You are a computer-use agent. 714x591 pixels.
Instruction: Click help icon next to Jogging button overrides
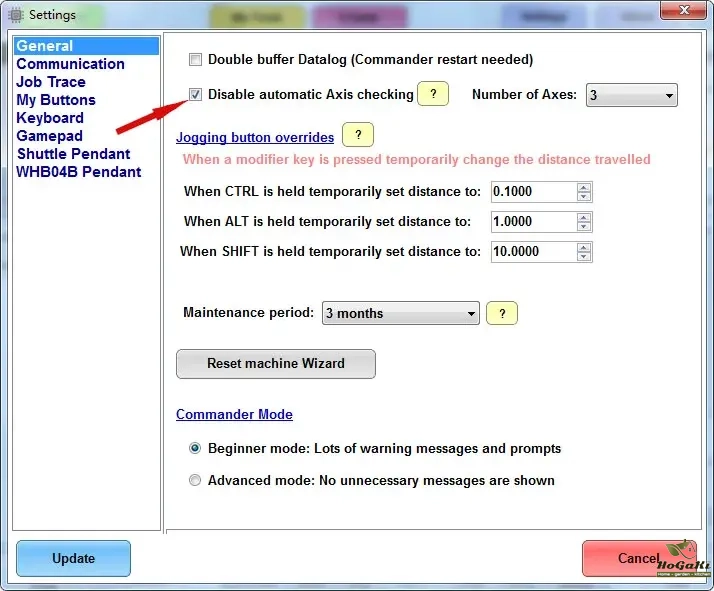click(x=357, y=136)
